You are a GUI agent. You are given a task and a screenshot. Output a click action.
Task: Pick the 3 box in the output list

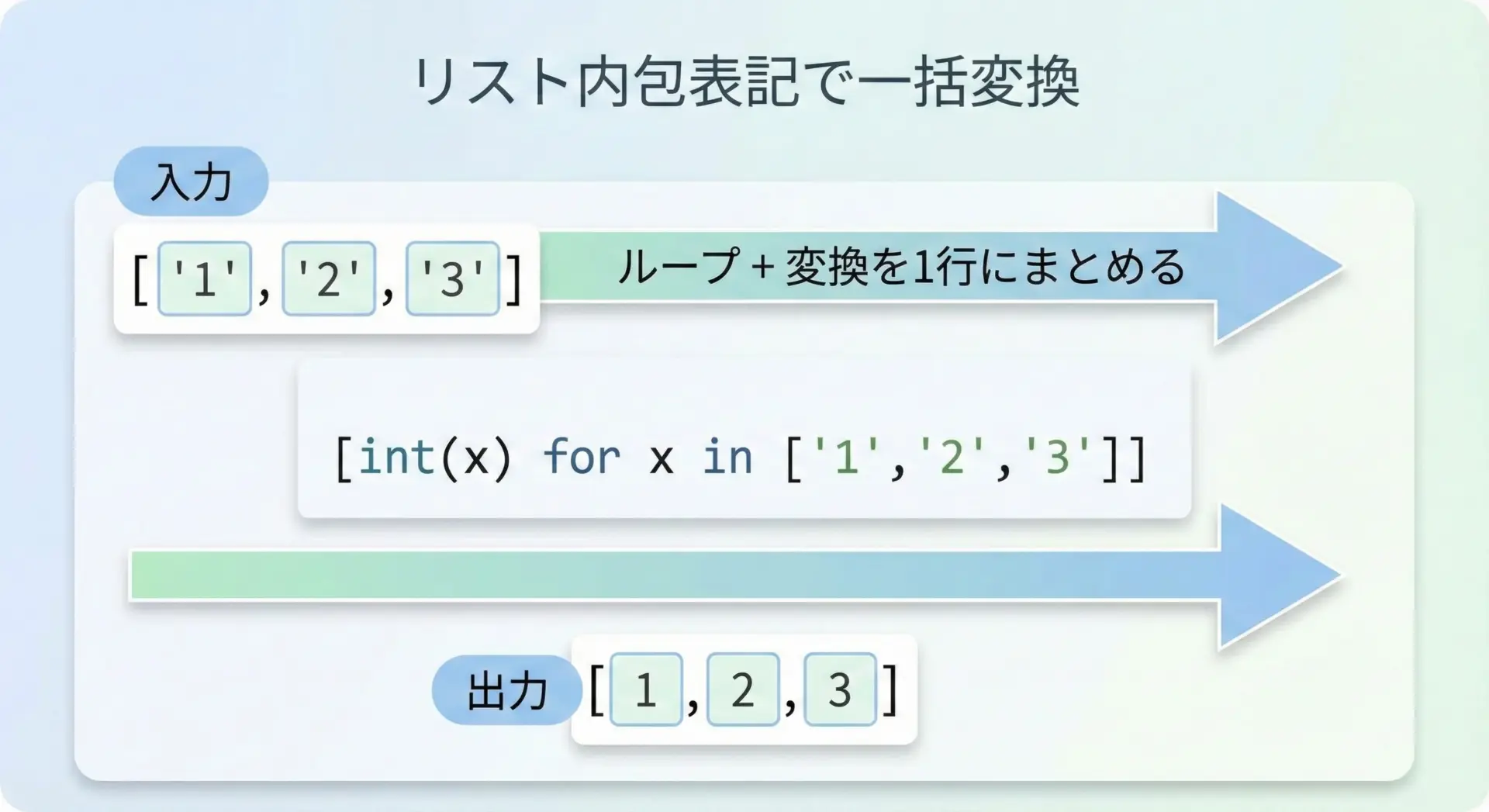tap(840, 689)
